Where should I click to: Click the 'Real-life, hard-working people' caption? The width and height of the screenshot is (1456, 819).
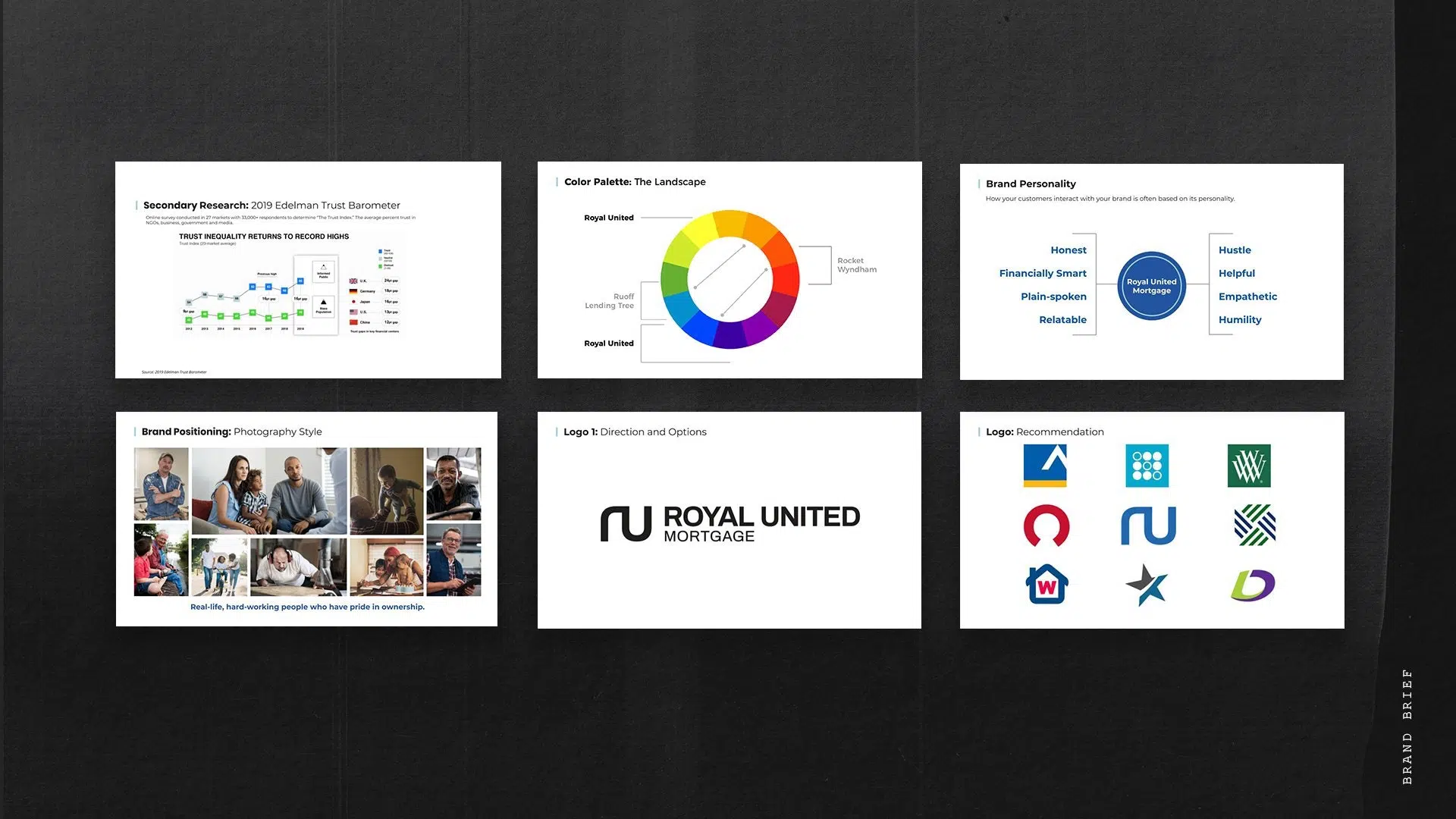coord(307,607)
